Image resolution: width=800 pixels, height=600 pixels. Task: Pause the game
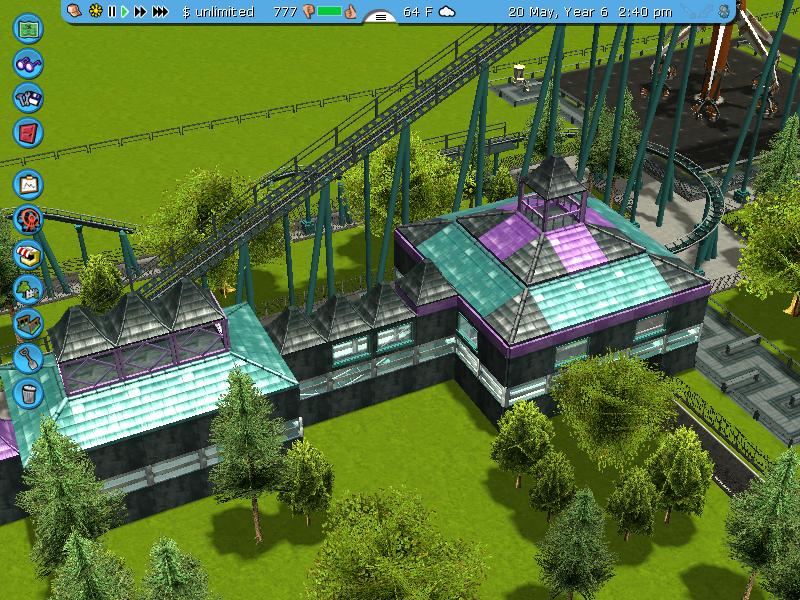pos(112,11)
